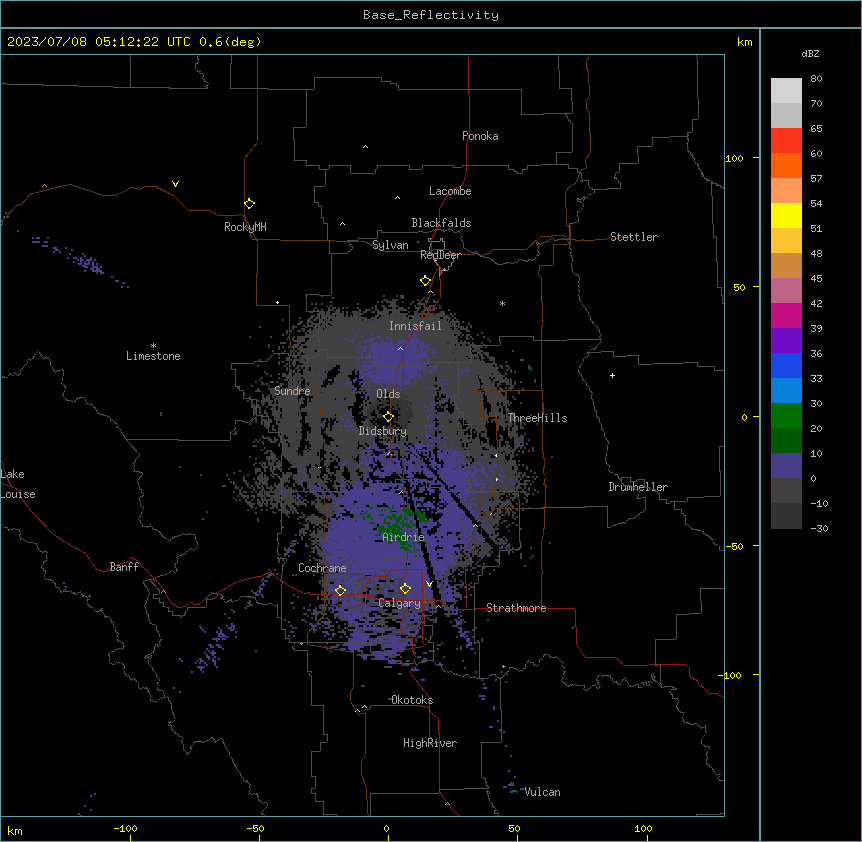862x842 pixels.
Task: Select the -30 value in the legend
Action: point(819,528)
